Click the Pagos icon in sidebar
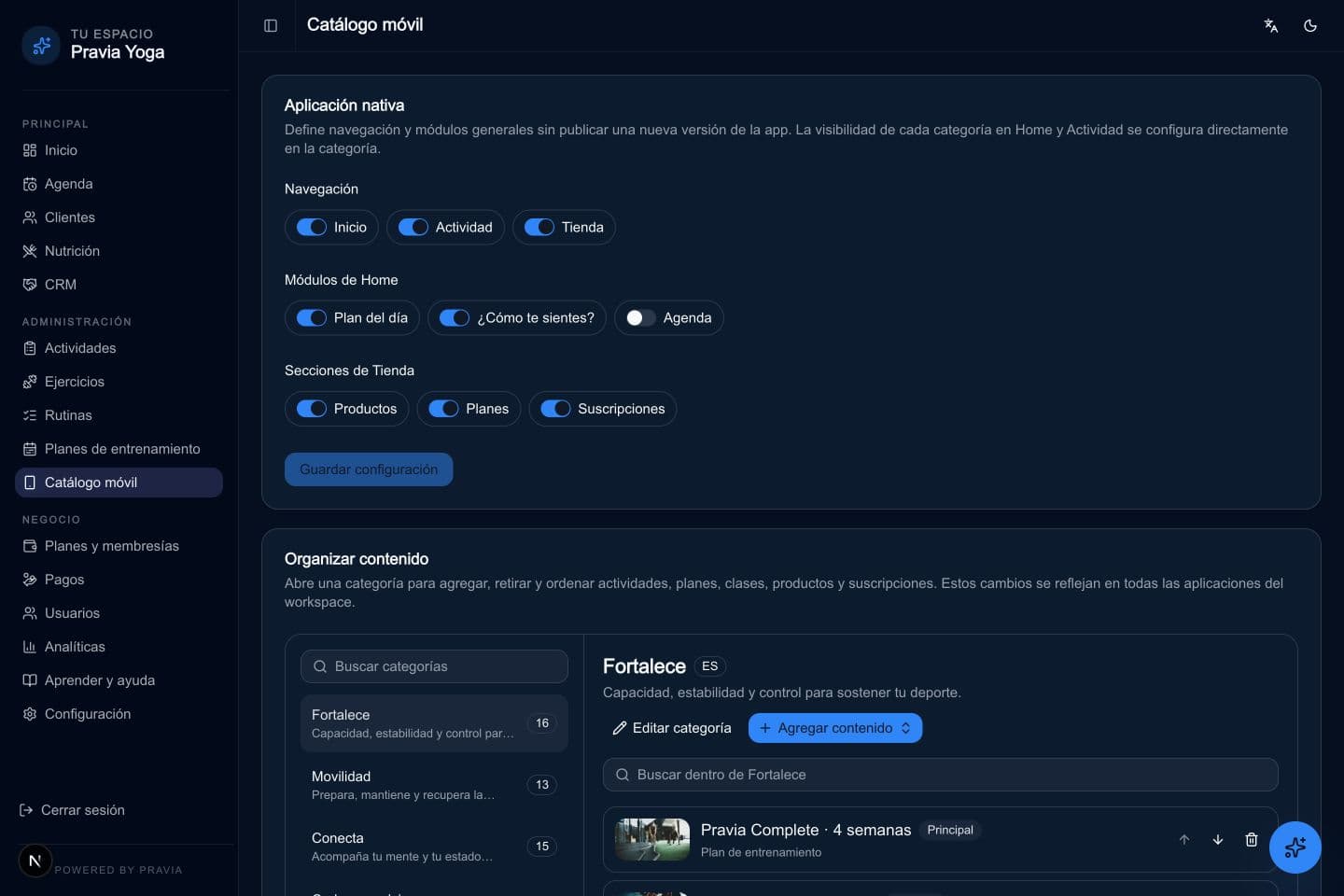Screen dimensions: 1344x896 (30, 580)
